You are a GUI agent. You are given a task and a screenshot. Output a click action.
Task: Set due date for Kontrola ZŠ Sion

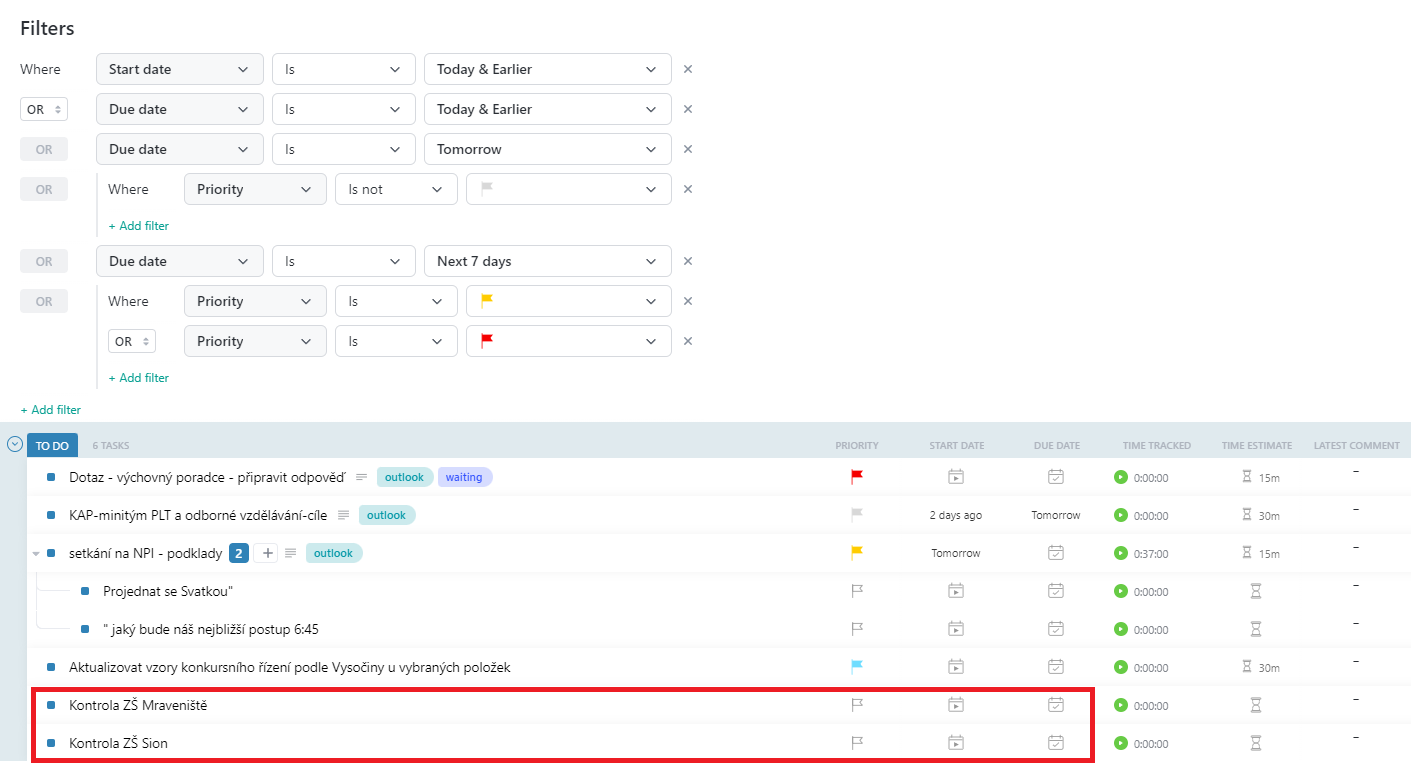click(1056, 743)
